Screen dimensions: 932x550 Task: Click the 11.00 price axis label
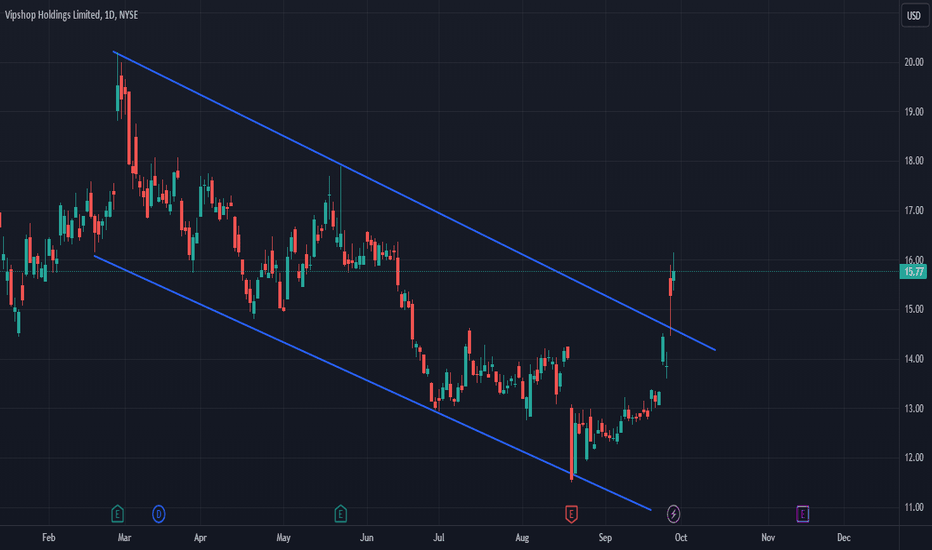point(914,507)
